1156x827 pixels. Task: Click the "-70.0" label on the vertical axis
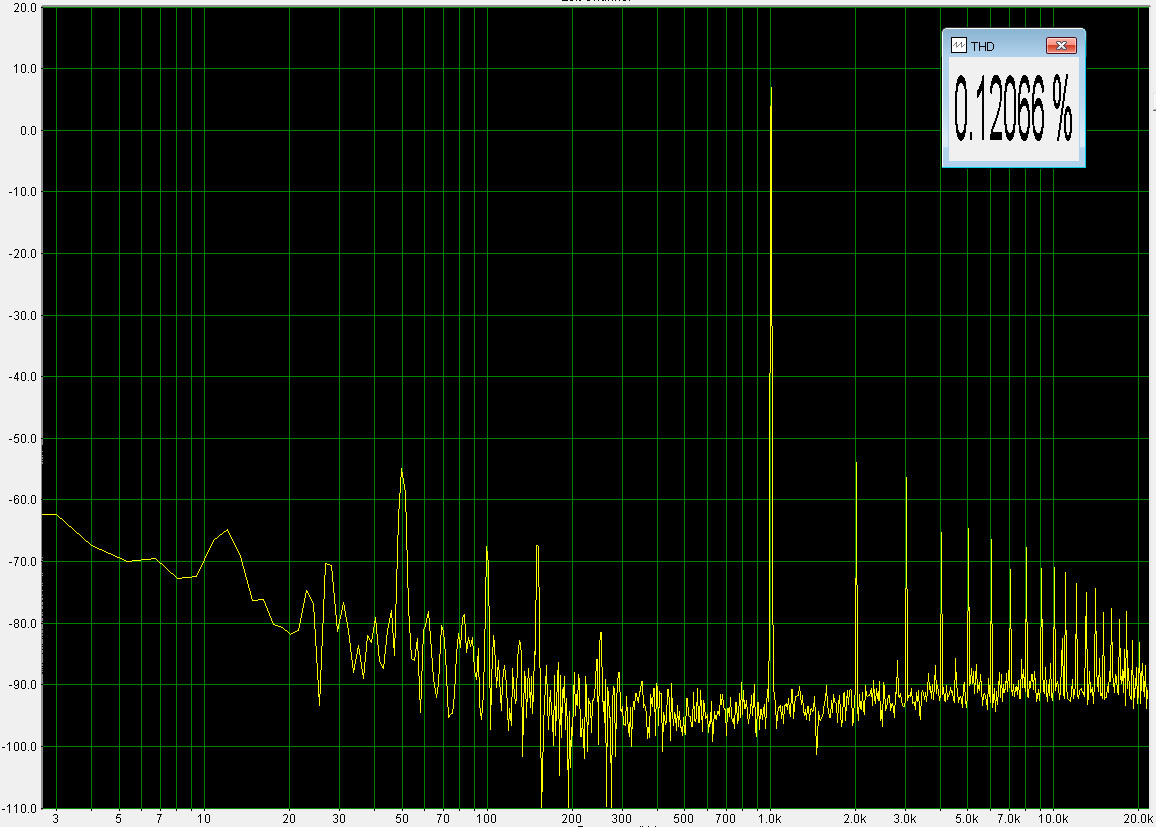tap(23, 562)
